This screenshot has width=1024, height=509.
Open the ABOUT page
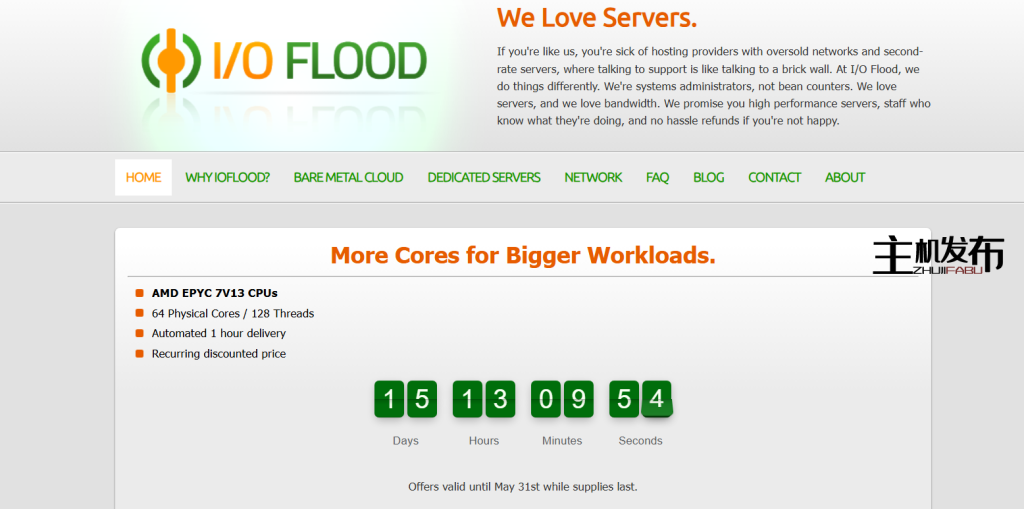coord(845,177)
